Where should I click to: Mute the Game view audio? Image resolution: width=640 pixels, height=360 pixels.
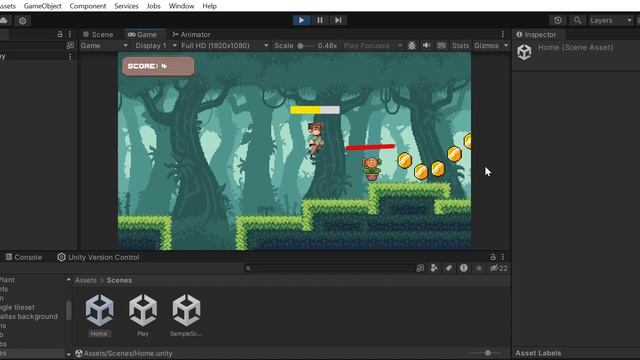(x=427, y=46)
